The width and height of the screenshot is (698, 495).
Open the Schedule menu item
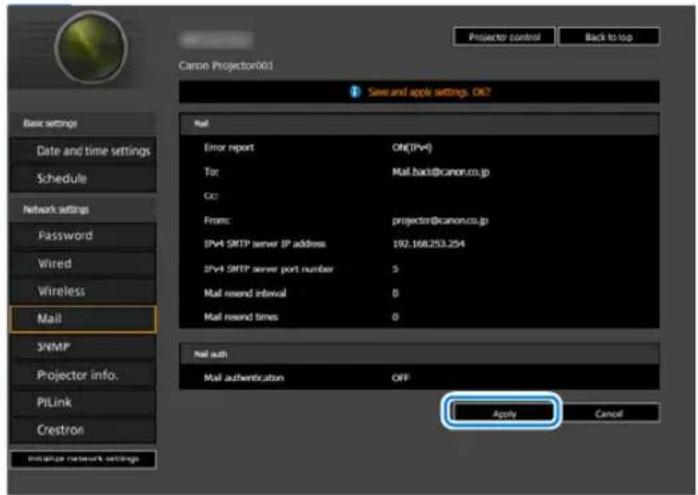coord(83,179)
